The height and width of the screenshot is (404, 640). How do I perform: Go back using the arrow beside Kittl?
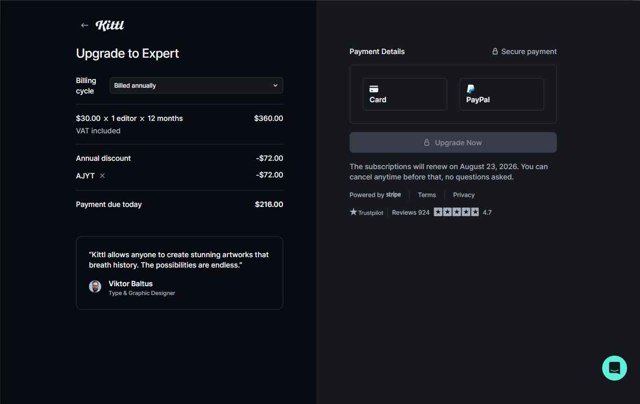tap(84, 25)
